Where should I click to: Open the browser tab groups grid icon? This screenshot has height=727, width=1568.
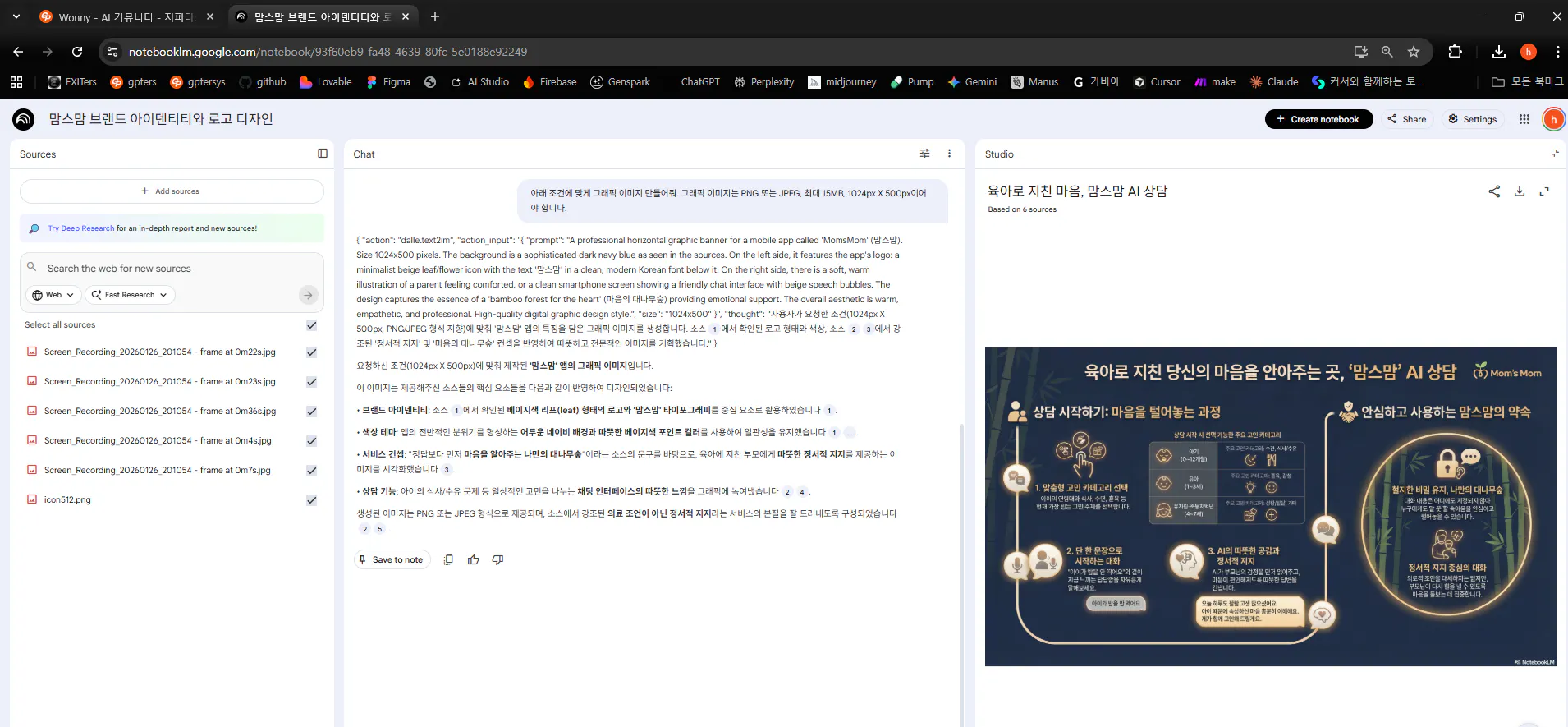point(16,82)
